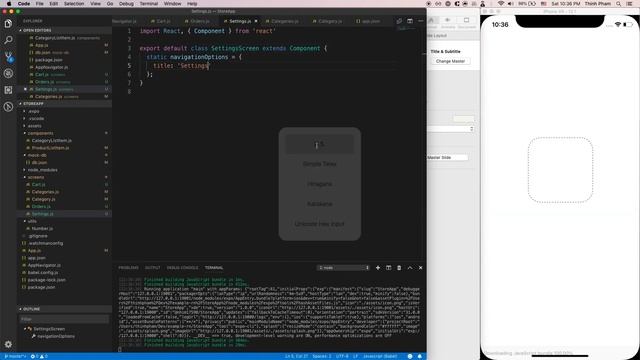Collapse the OPEN EDITORS section
This screenshot has height=360, width=640.
click(37, 30)
